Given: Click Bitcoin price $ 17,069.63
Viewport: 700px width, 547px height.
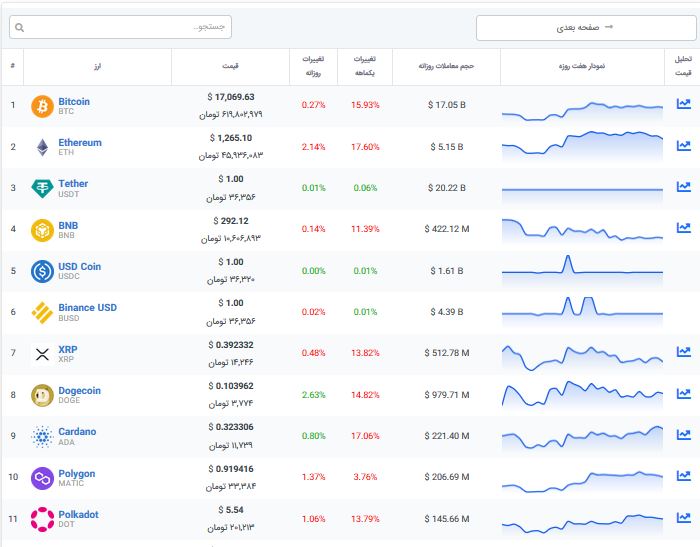Looking at the screenshot, I should (x=230, y=97).
